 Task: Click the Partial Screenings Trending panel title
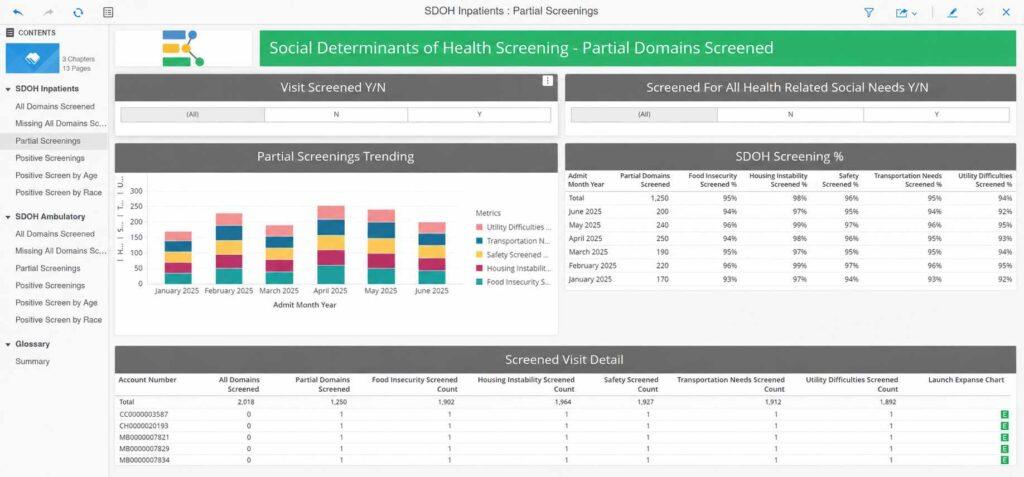[x=336, y=157]
